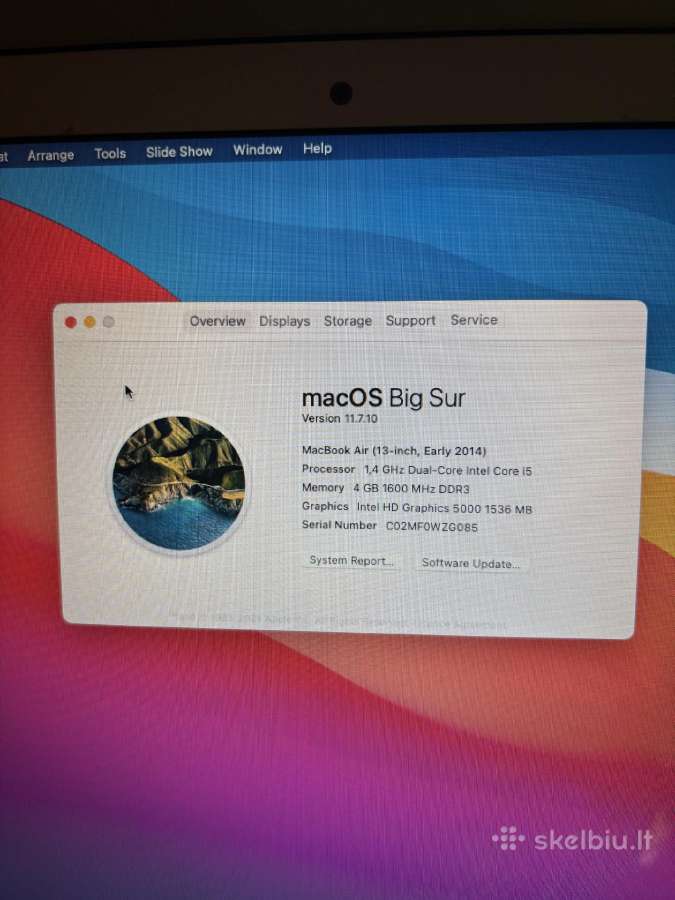Close the About This Mac window
This screenshot has height=900, width=675.
click(x=71, y=323)
